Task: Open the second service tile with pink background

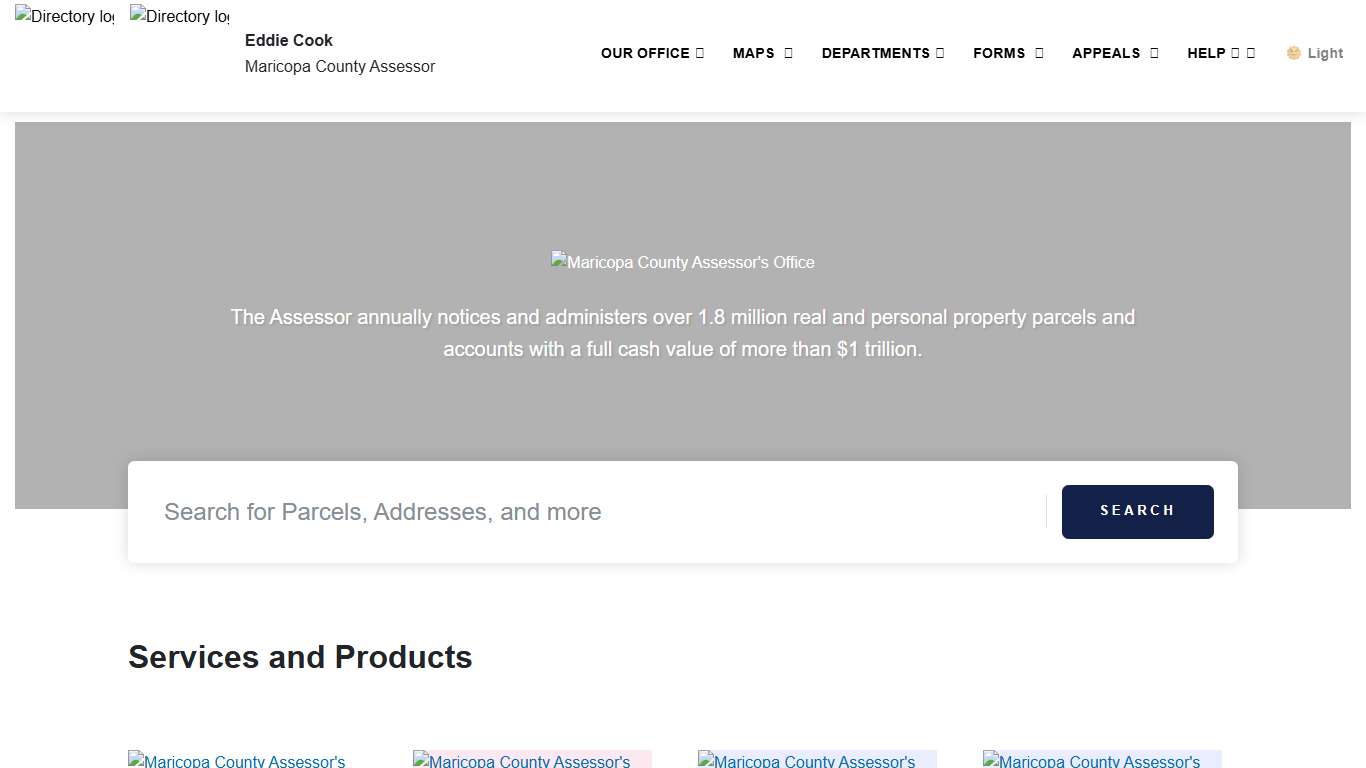Action: pyautogui.click(x=531, y=760)
